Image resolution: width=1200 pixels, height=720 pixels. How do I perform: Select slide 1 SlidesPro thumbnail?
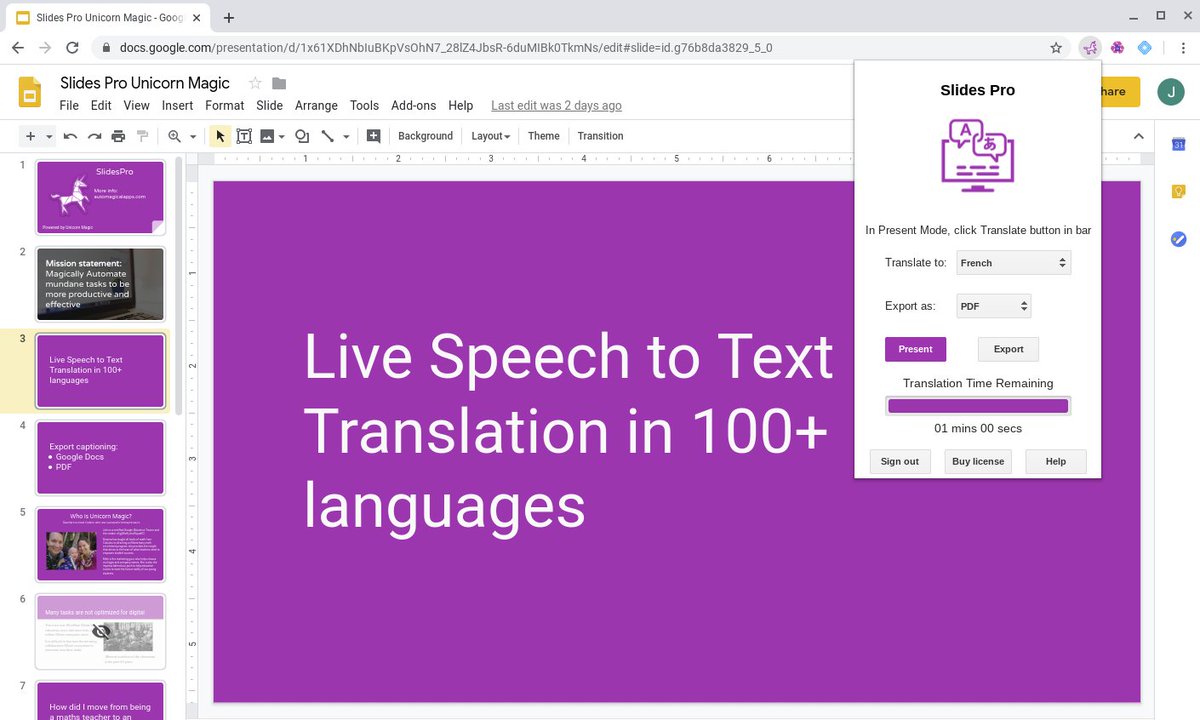[x=100, y=197]
